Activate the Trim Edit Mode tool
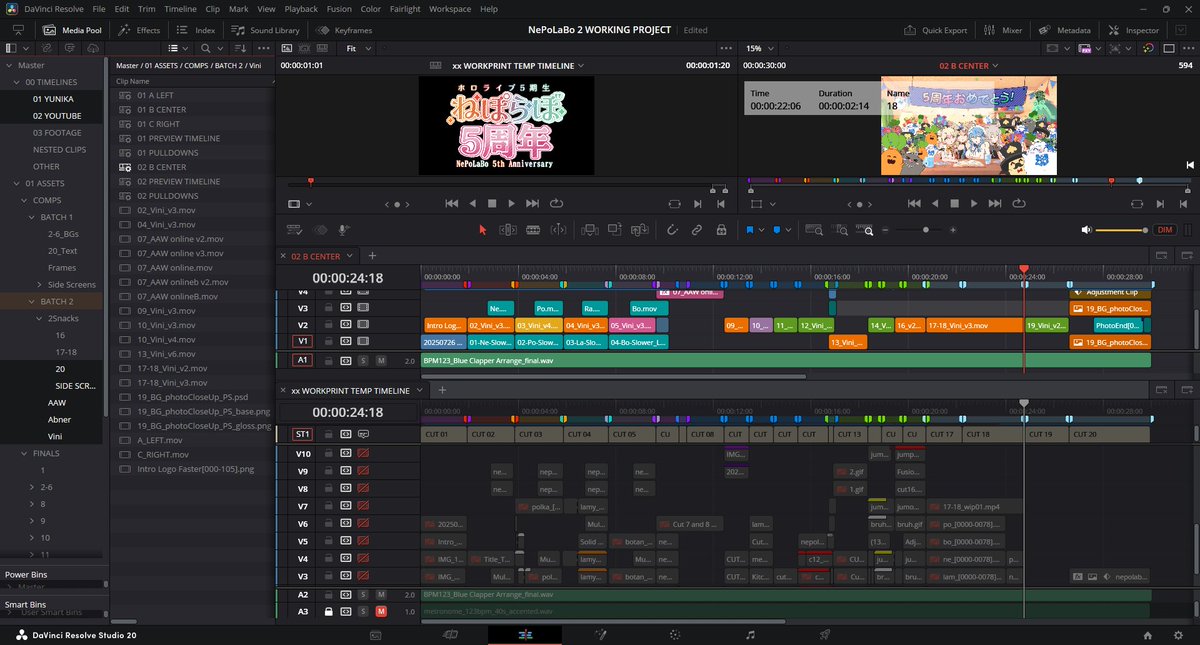The image size is (1200, 645). pos(508,230)
